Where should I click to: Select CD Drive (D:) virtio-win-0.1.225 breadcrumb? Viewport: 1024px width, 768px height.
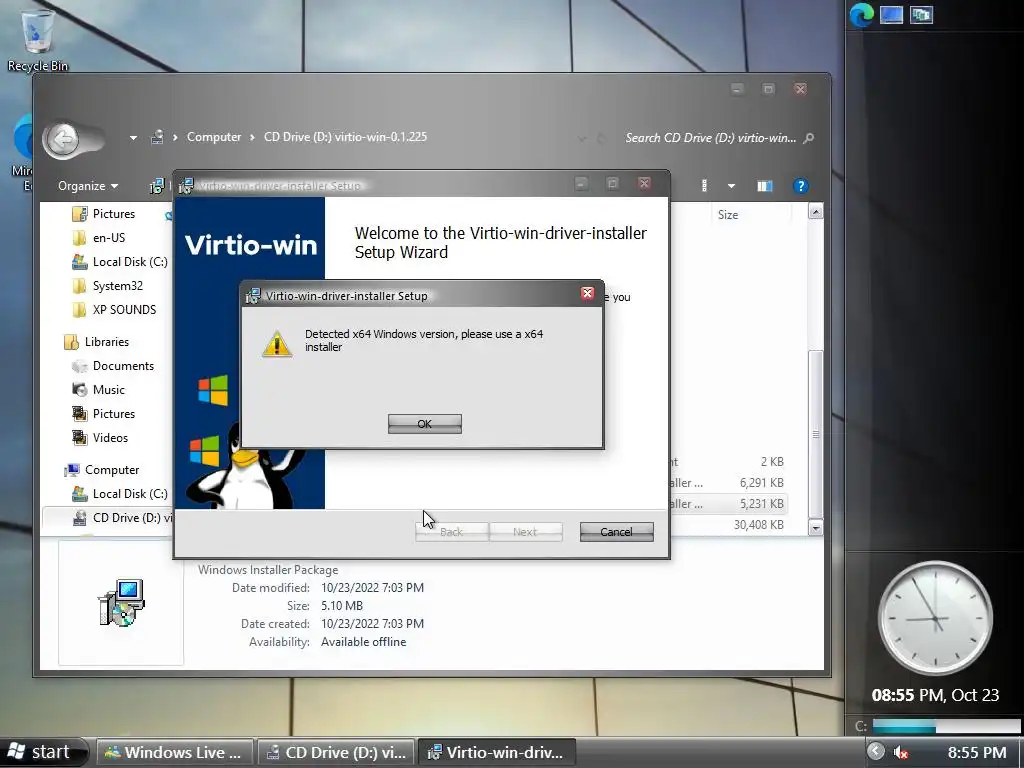pyautogui.click(x=345, y=137)
